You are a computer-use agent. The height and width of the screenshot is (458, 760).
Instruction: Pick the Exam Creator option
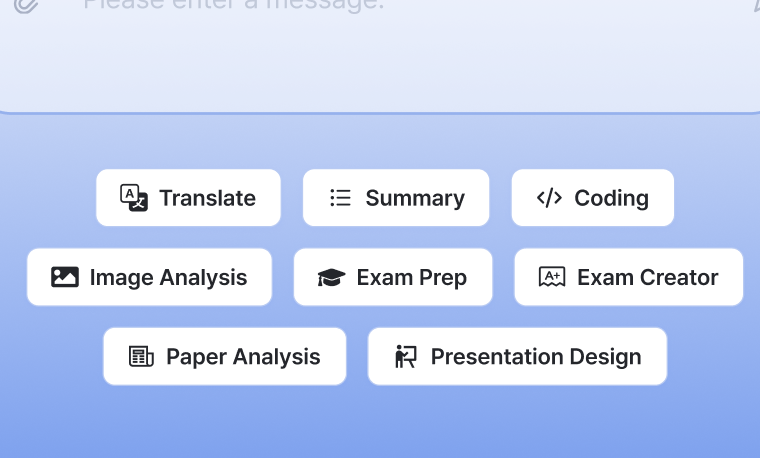[x=629, y=277]
